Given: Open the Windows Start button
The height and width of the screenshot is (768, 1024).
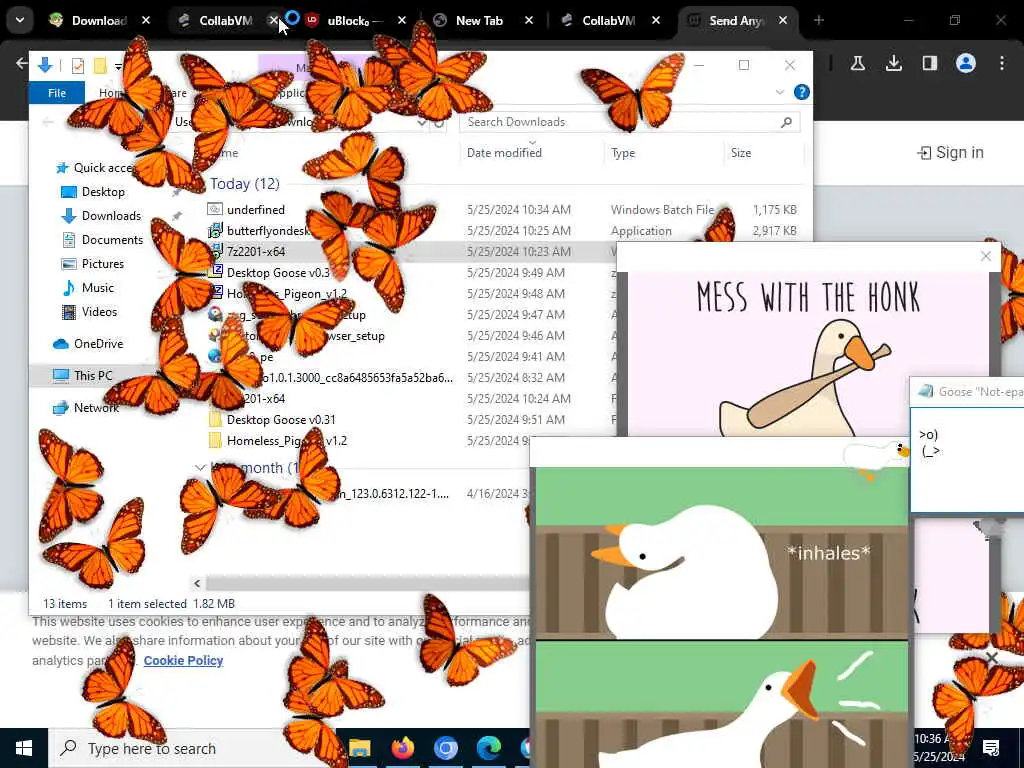Looking at the screenshot, I should [x=24, y=748].
